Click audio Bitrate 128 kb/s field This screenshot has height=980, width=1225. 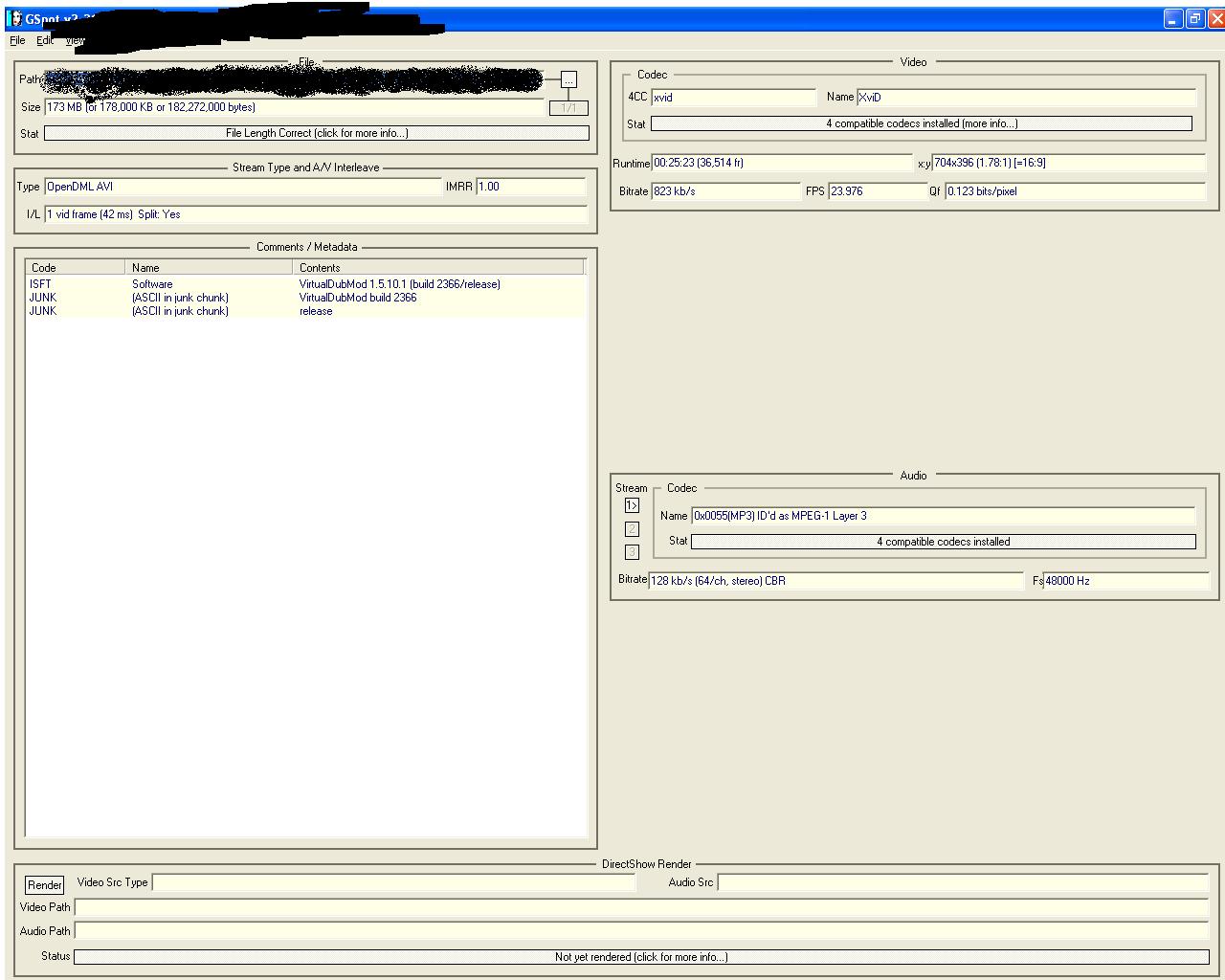tap(836, 581)
